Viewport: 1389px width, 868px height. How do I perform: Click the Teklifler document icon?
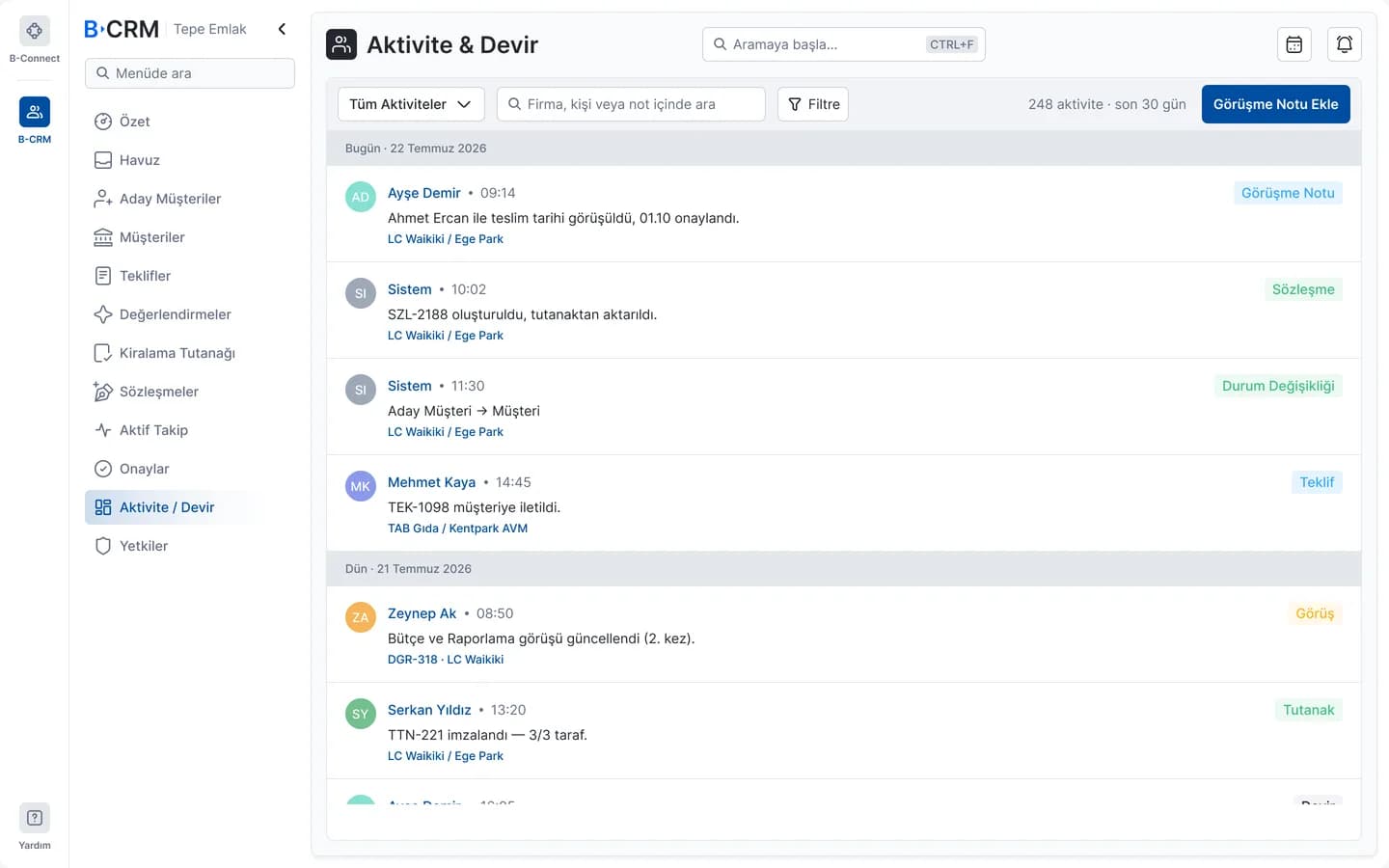point(103,276)
